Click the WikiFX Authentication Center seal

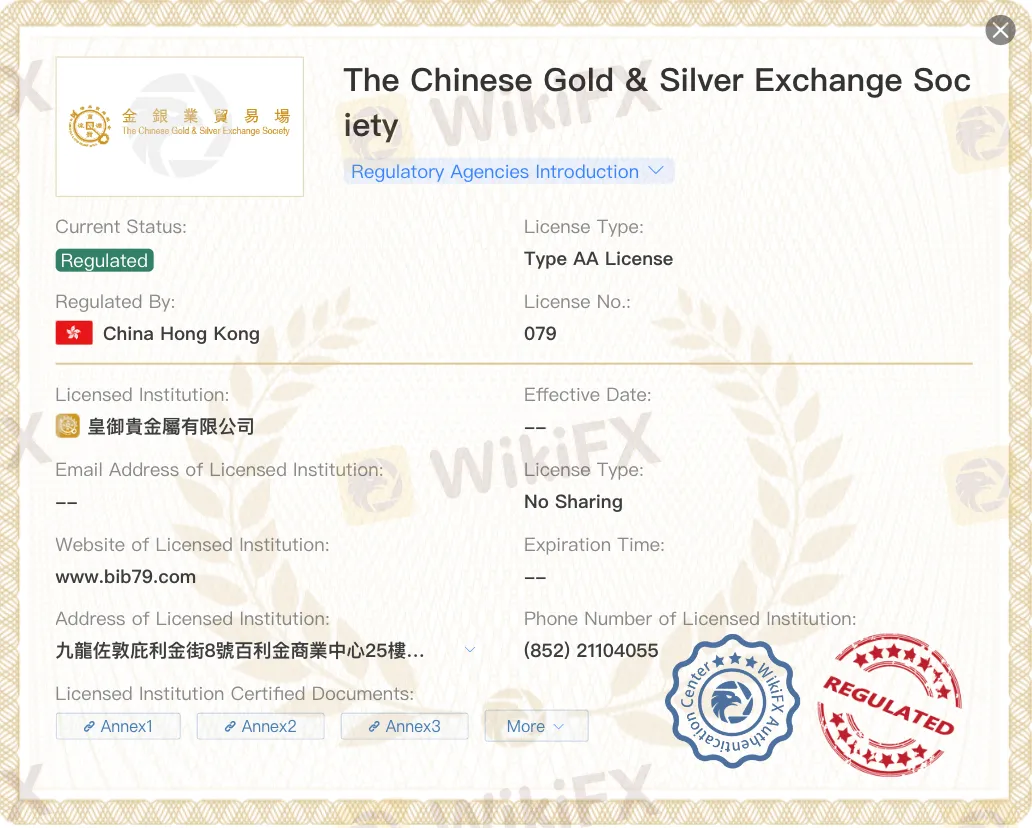732,701
